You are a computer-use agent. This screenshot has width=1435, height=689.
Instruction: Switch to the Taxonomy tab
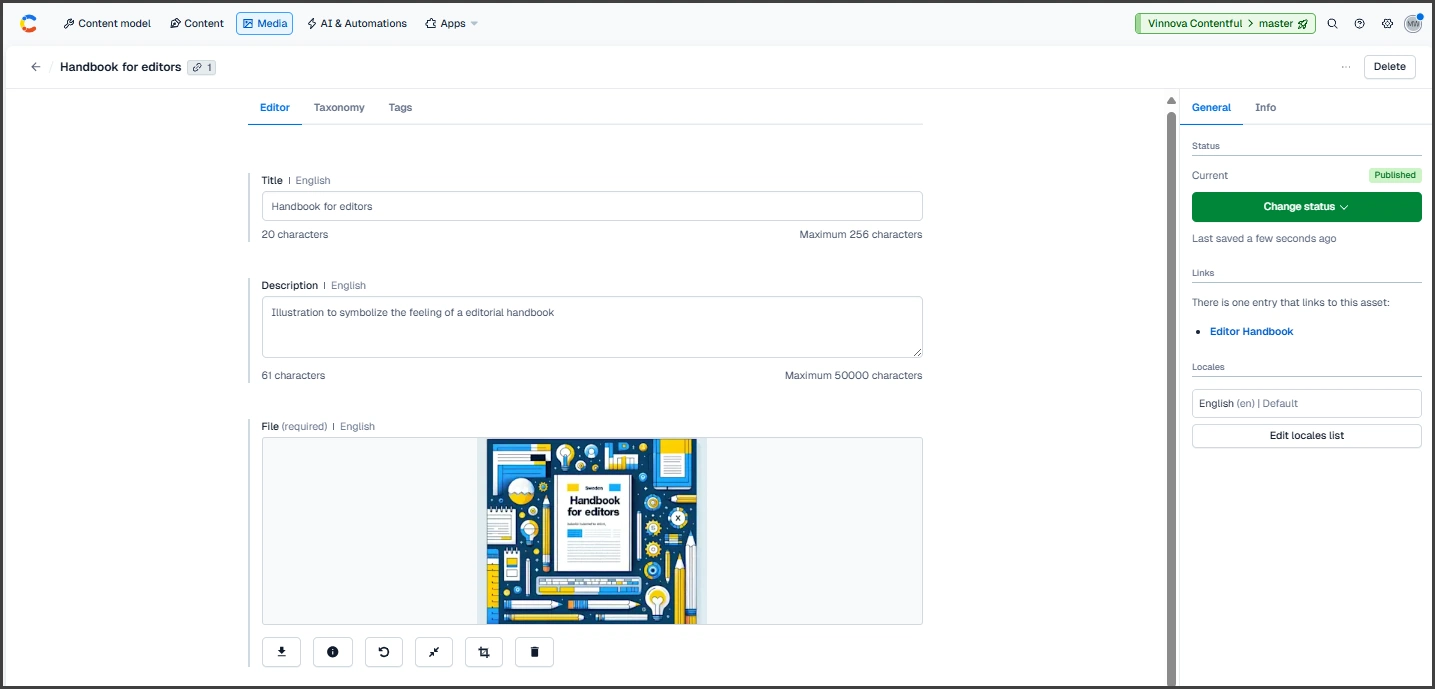coord(339,107)
